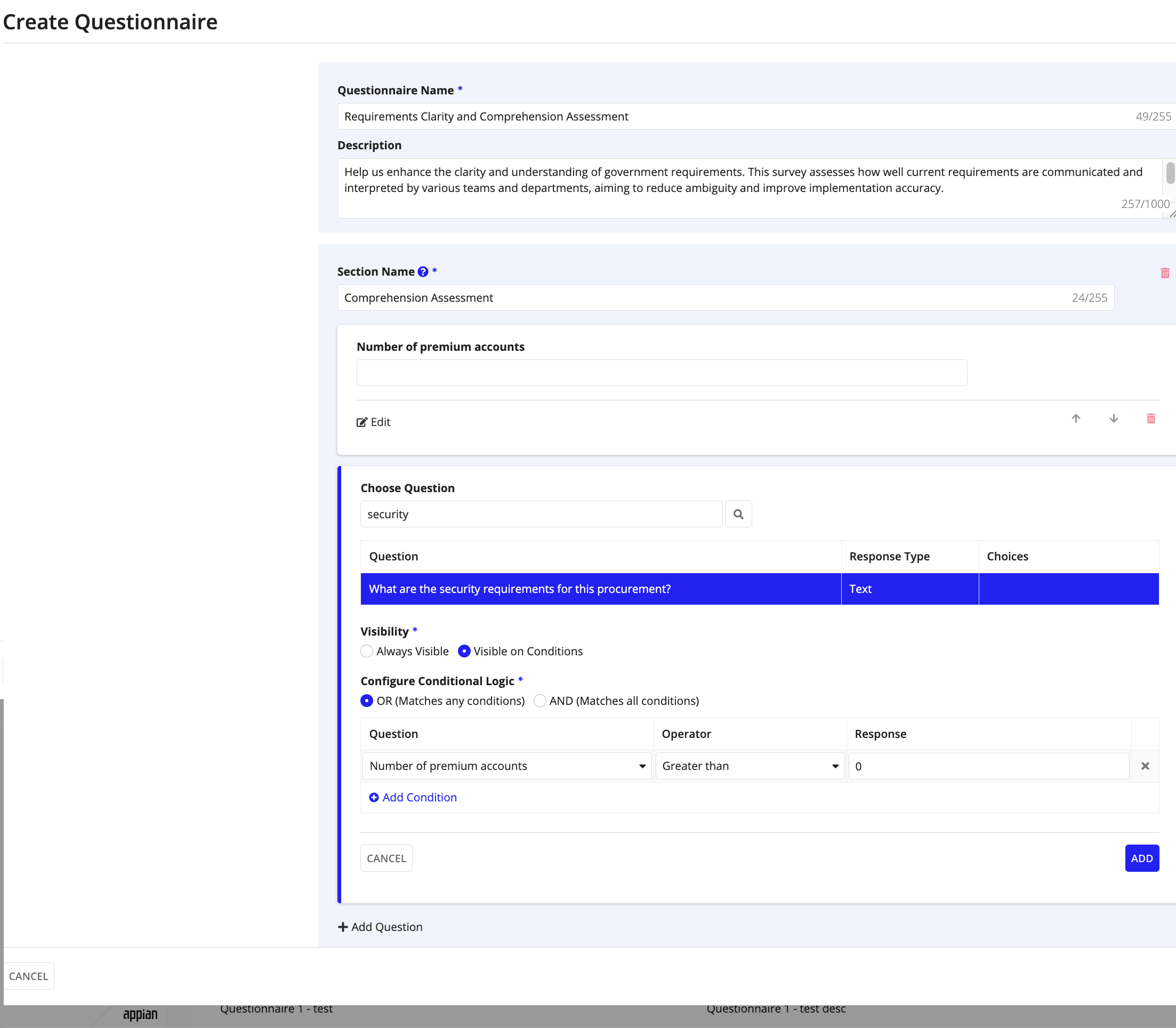
Task: Choose OR (Matches any conditions)
Action: click(367, 701)
